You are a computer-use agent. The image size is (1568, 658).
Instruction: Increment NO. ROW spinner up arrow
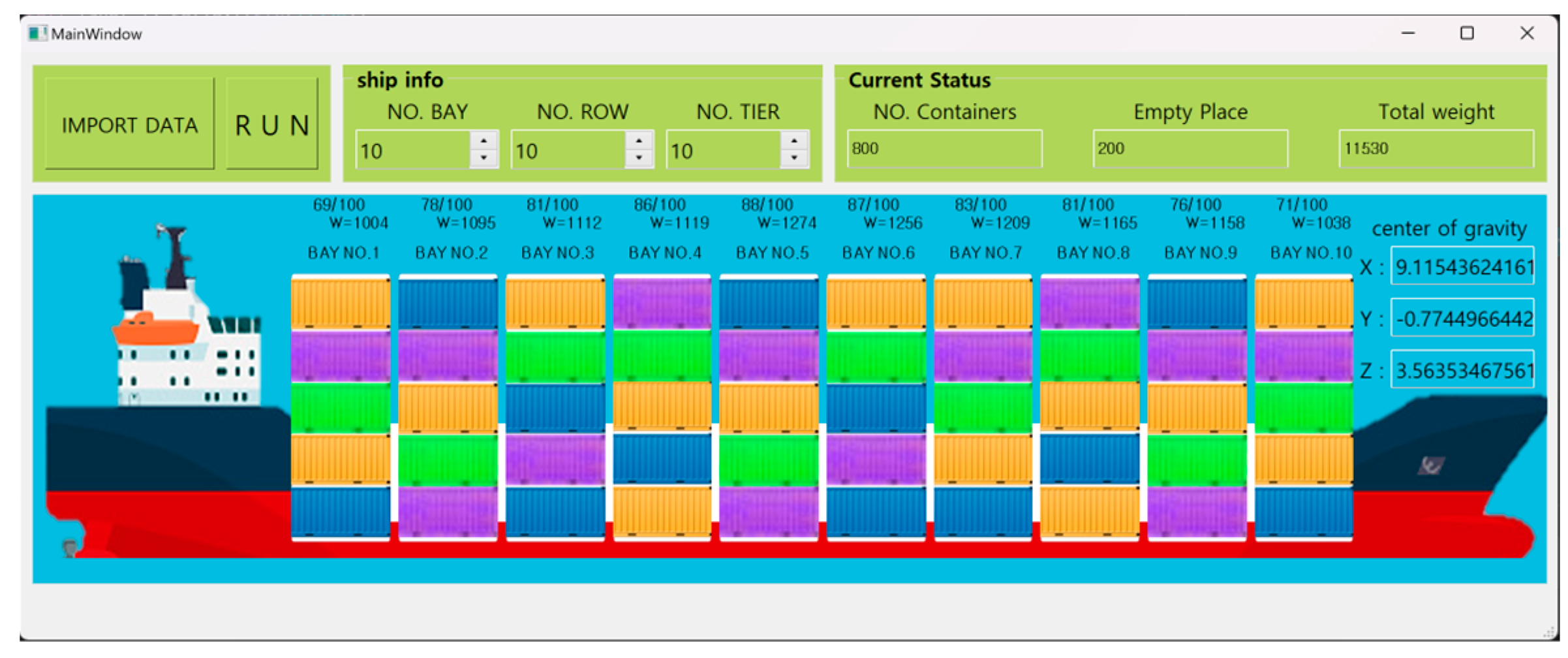(x=639, y=141)
